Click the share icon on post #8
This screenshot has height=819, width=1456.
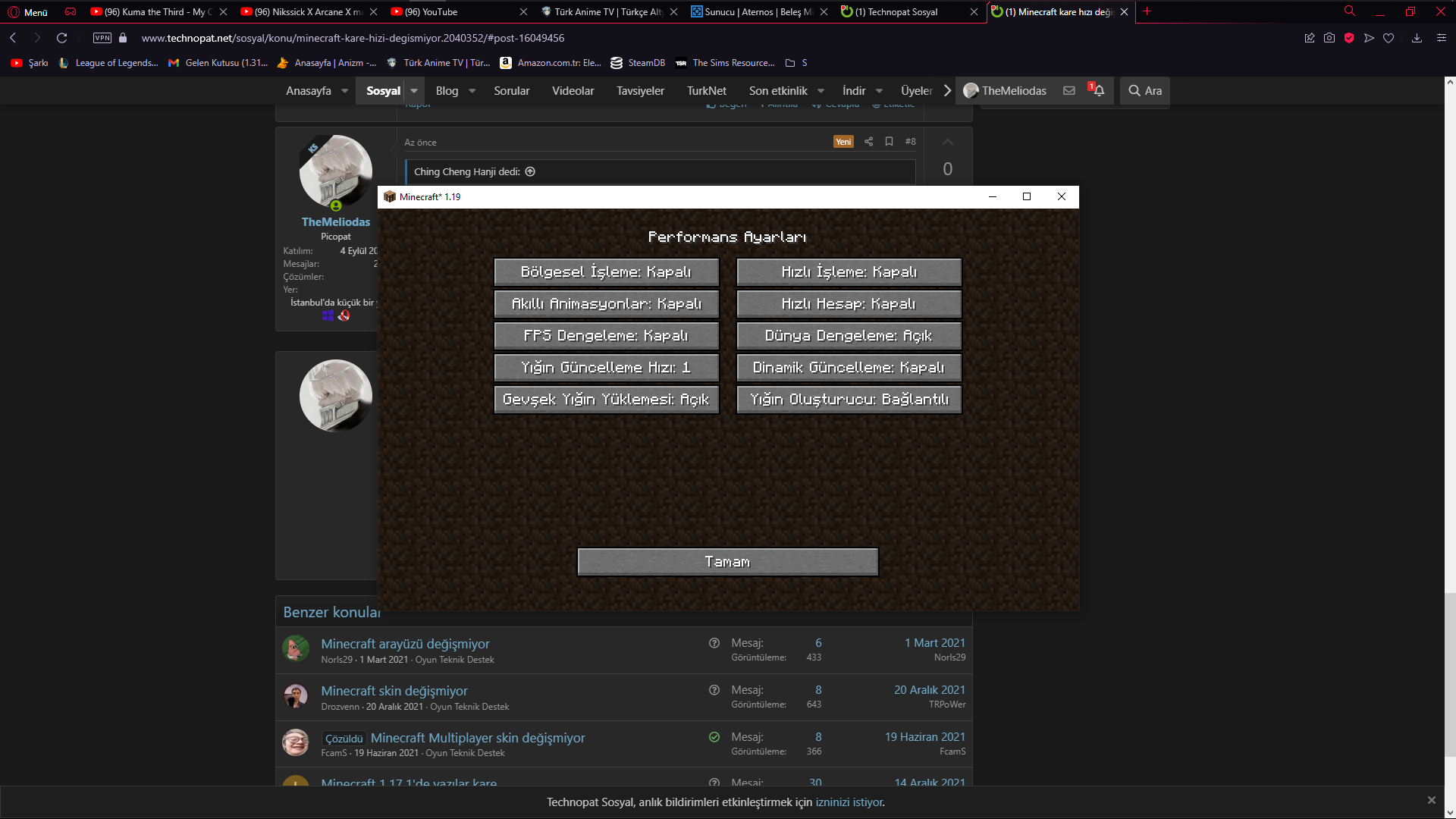tap(868, 142)
